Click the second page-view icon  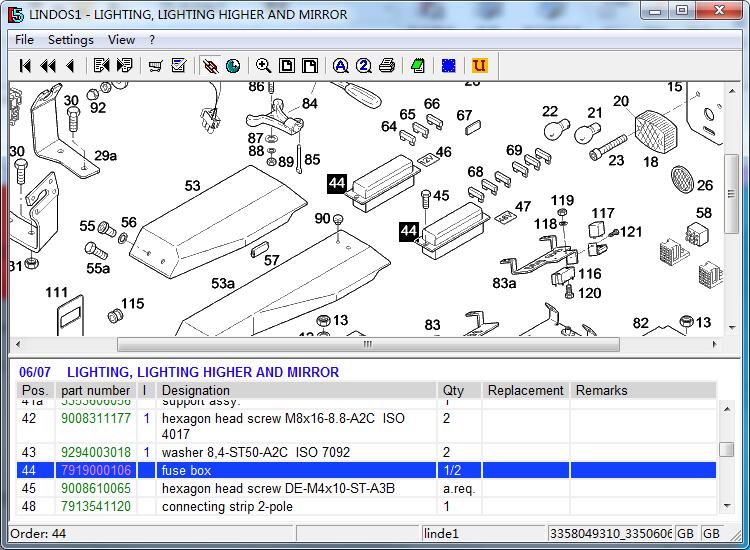[x=310, y=66]
